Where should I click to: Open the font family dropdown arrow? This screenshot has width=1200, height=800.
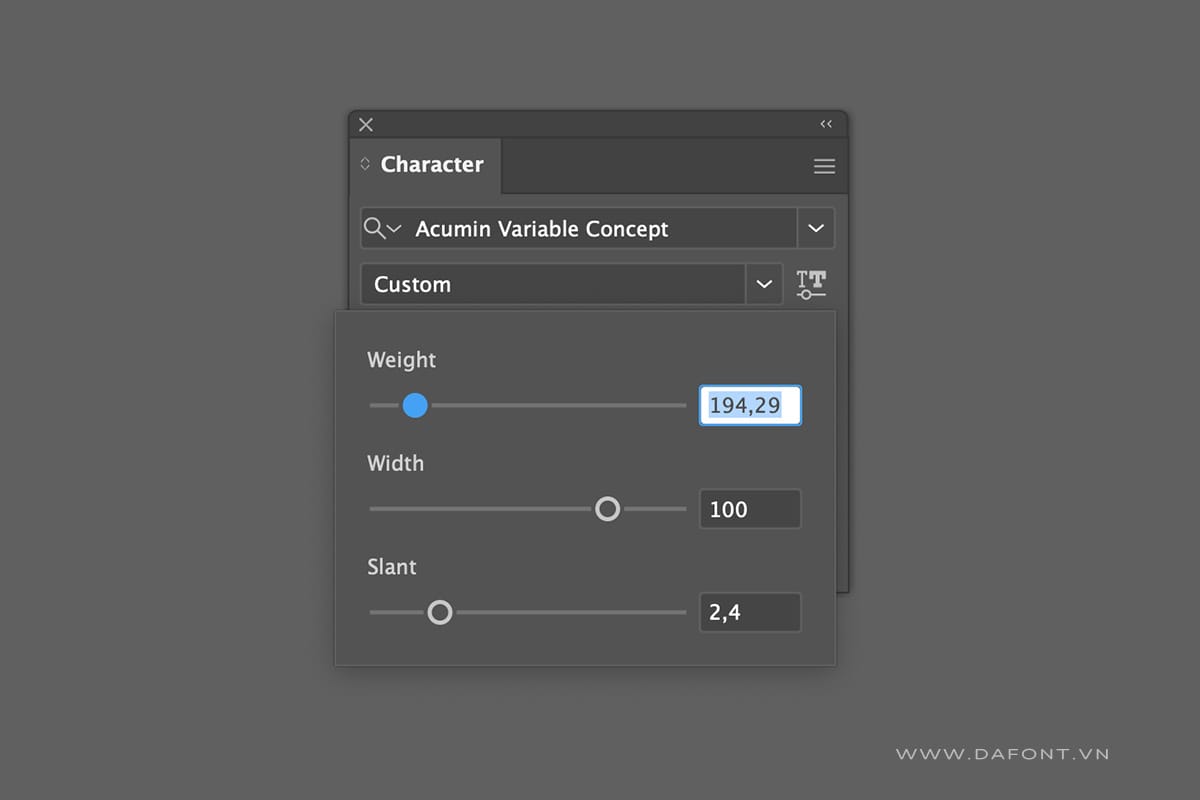(816, 228)
